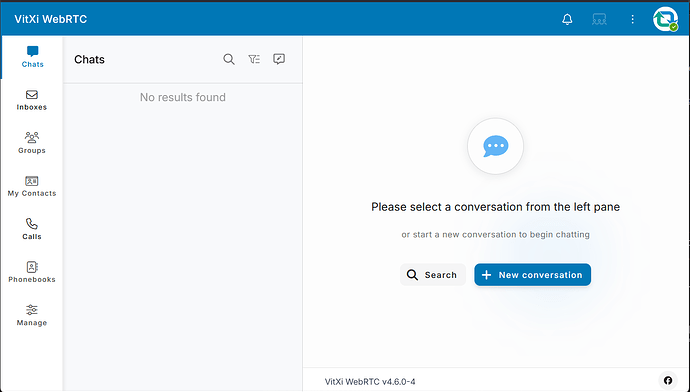The image size is (690, 392).
Task: Open the notifications bell icon
Action: pyautogui.click(x=567, y=19)
